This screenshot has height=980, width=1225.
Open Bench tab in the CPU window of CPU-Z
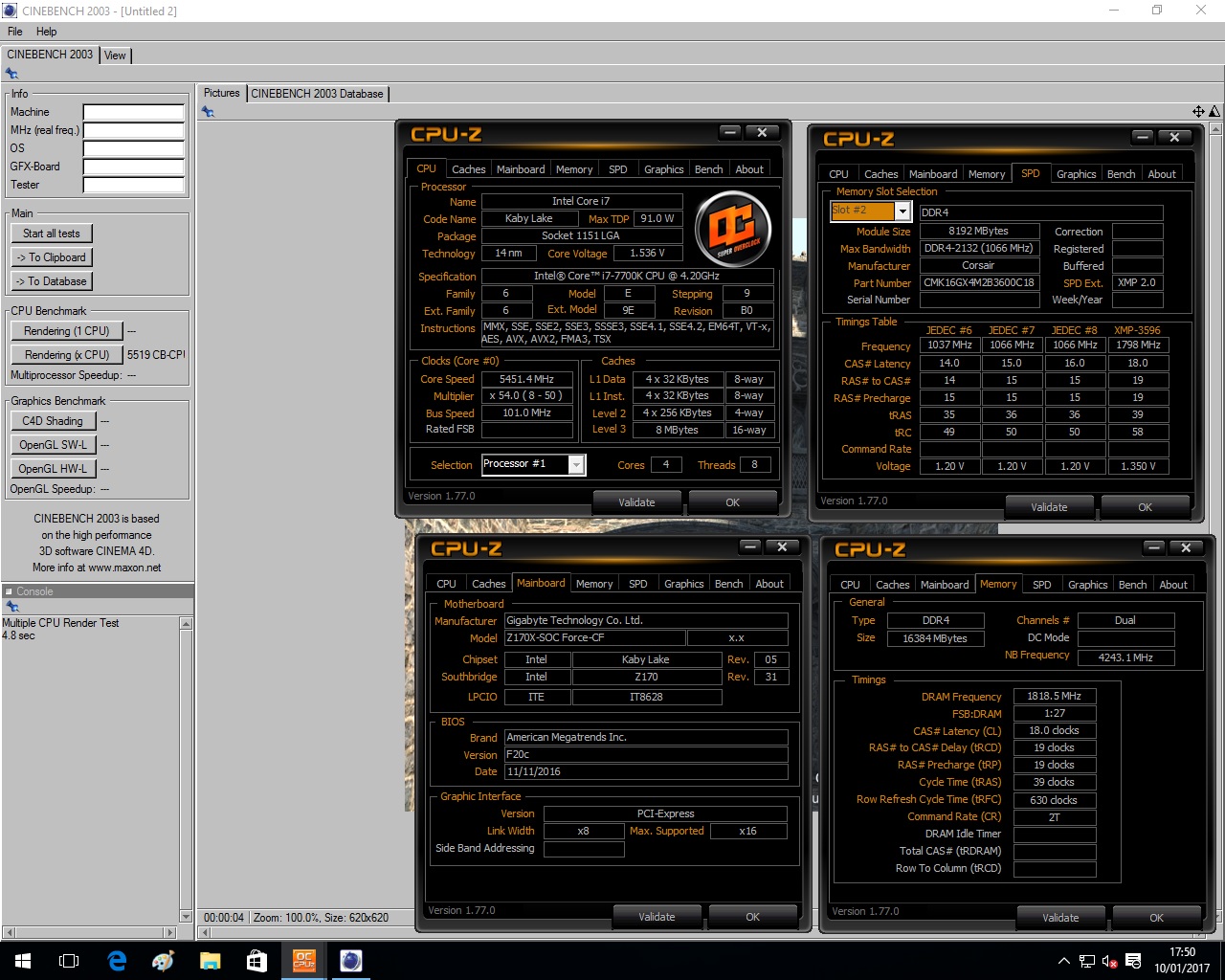[x=708, y=169]
